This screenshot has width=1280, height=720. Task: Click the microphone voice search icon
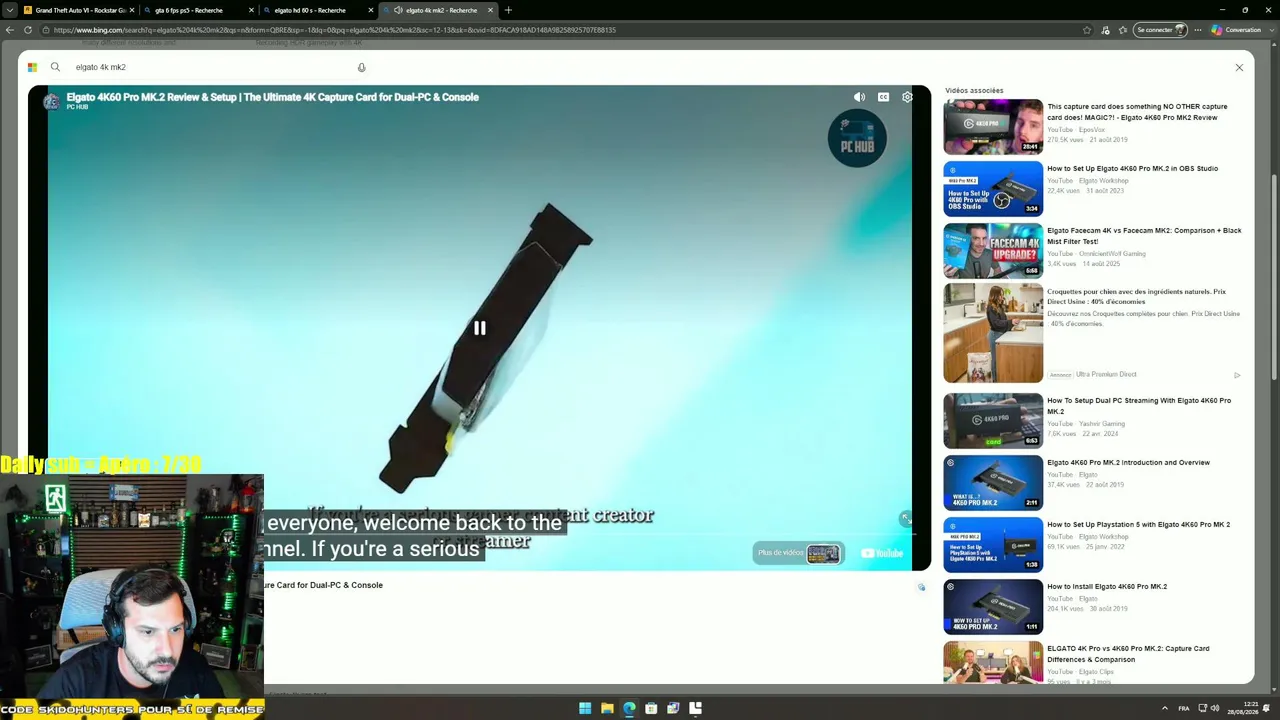tap(361, 67)
